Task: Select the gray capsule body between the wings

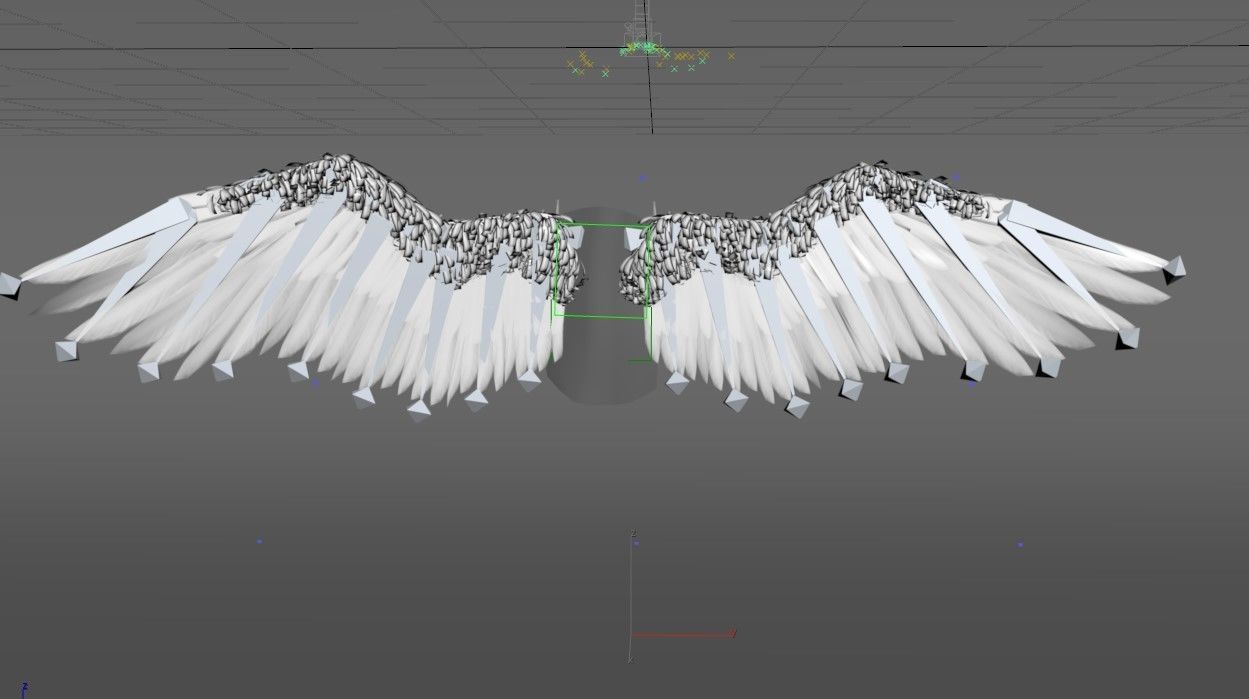Action: (600, 305)
